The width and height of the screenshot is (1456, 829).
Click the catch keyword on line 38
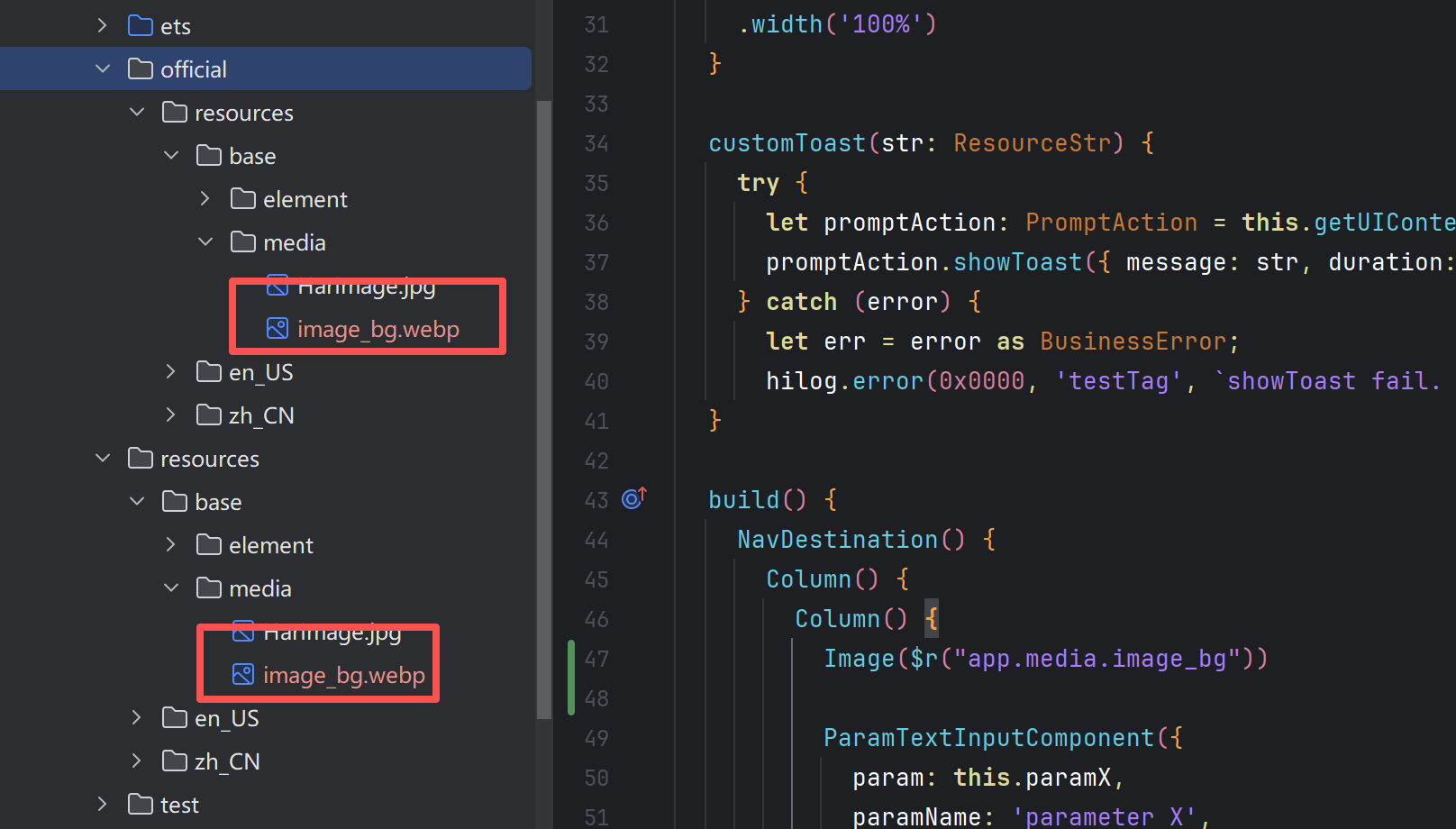coord(802,302)
